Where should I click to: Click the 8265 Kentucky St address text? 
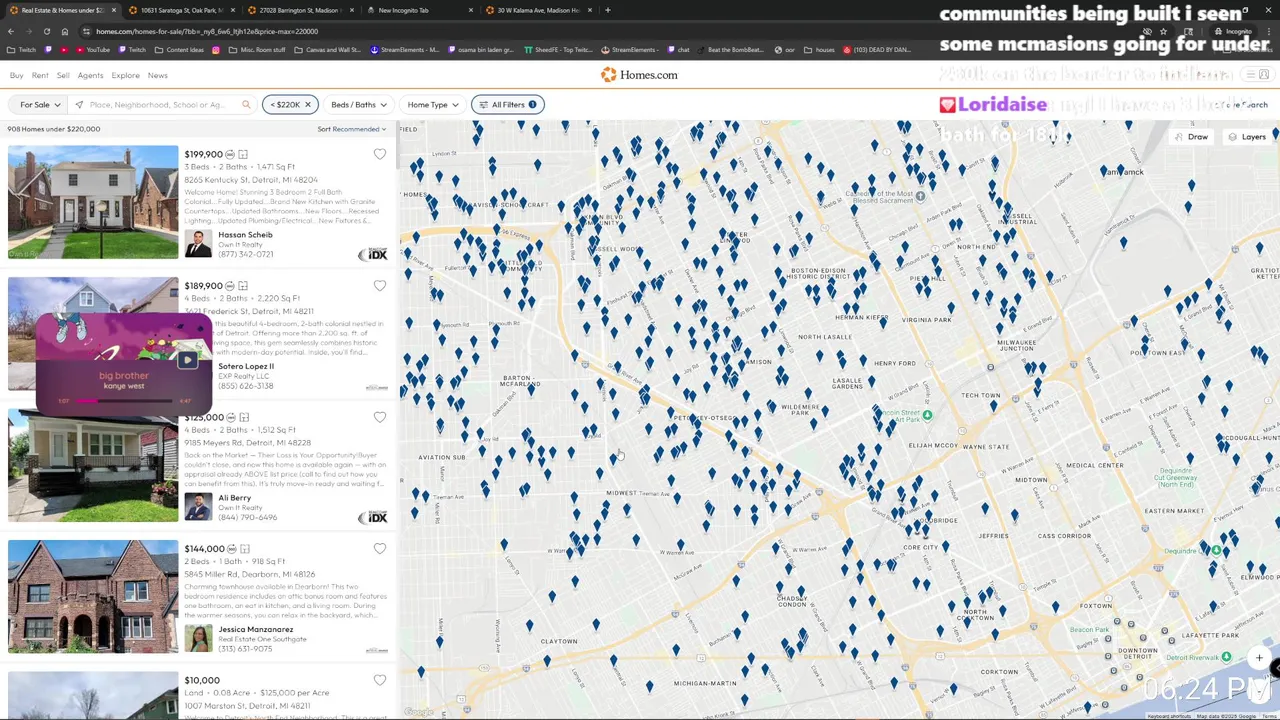(x=251, y=180)
